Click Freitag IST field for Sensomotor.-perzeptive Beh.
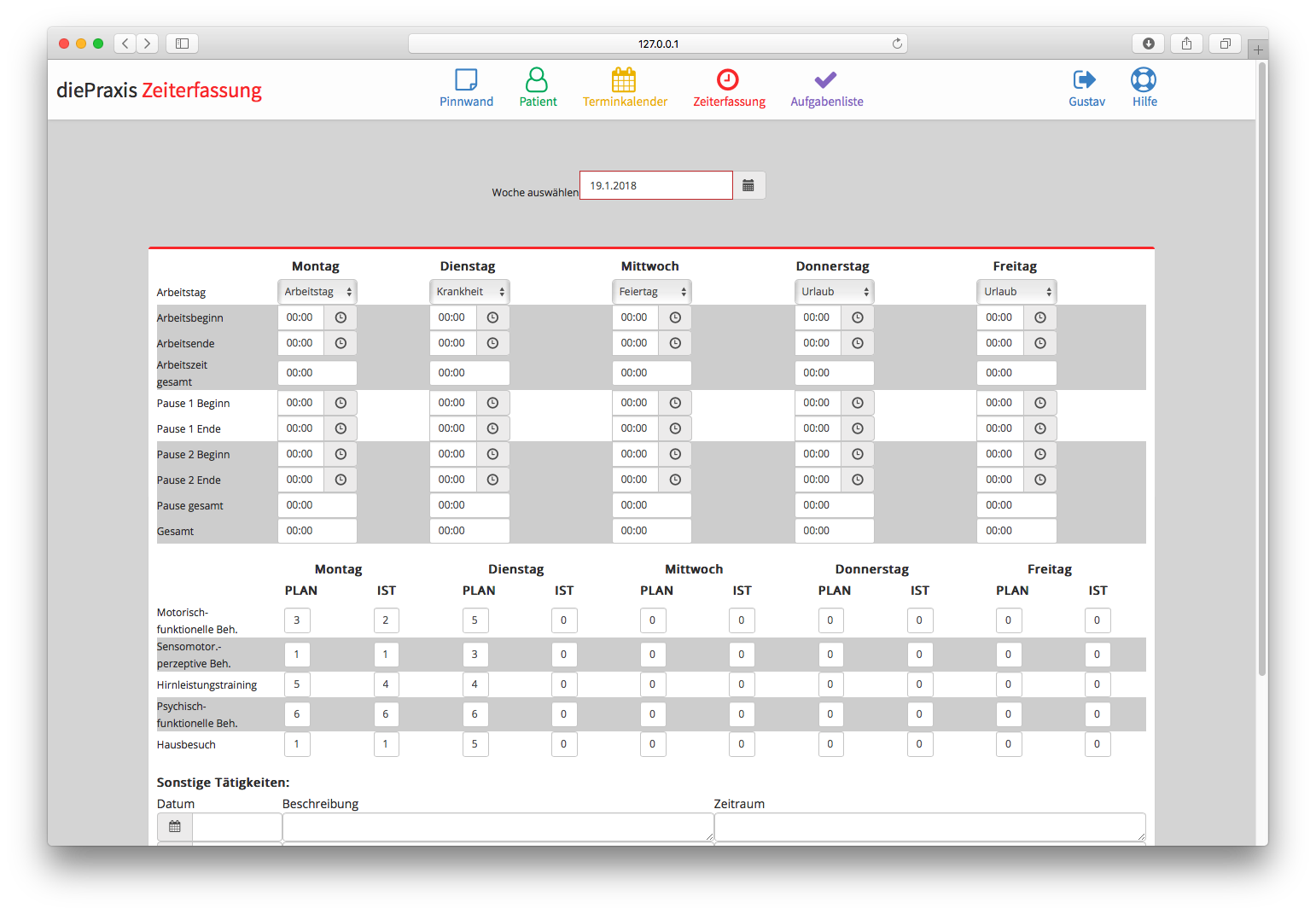 click(x=1098, y=655)
